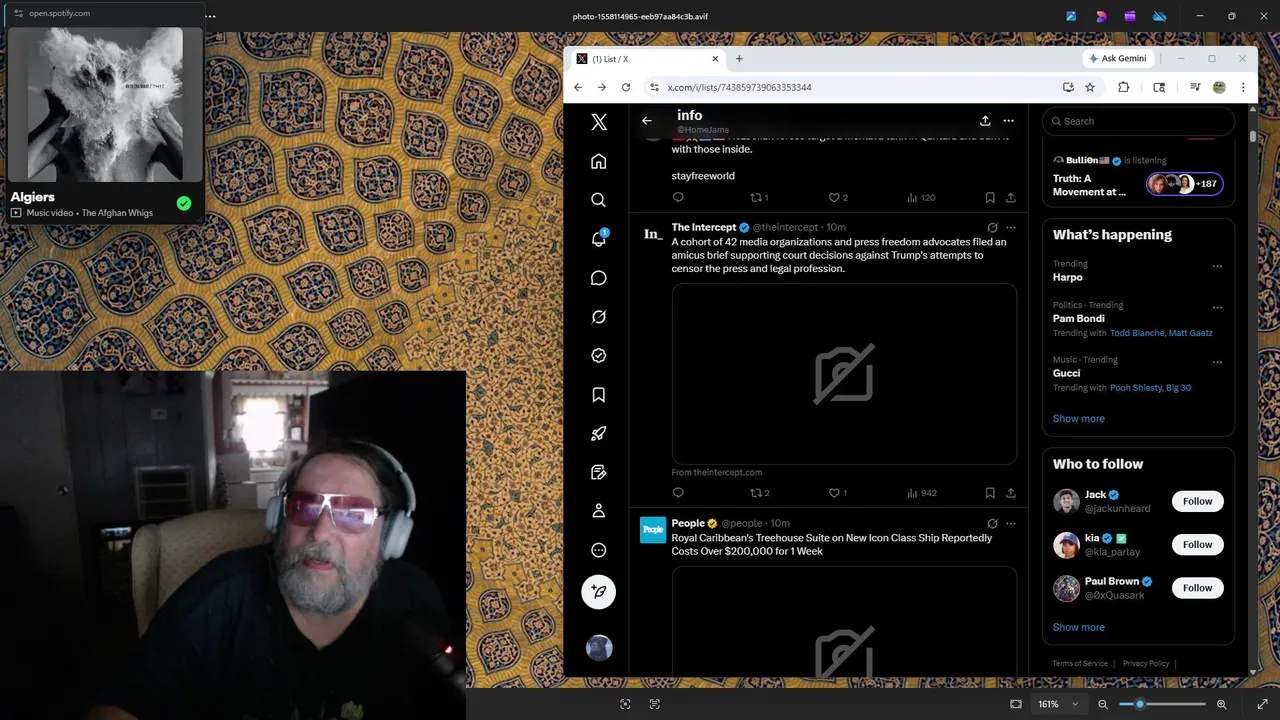Open Chrome media controls icon
This screenshot has height=720, width=1280.
[1195, 88]
